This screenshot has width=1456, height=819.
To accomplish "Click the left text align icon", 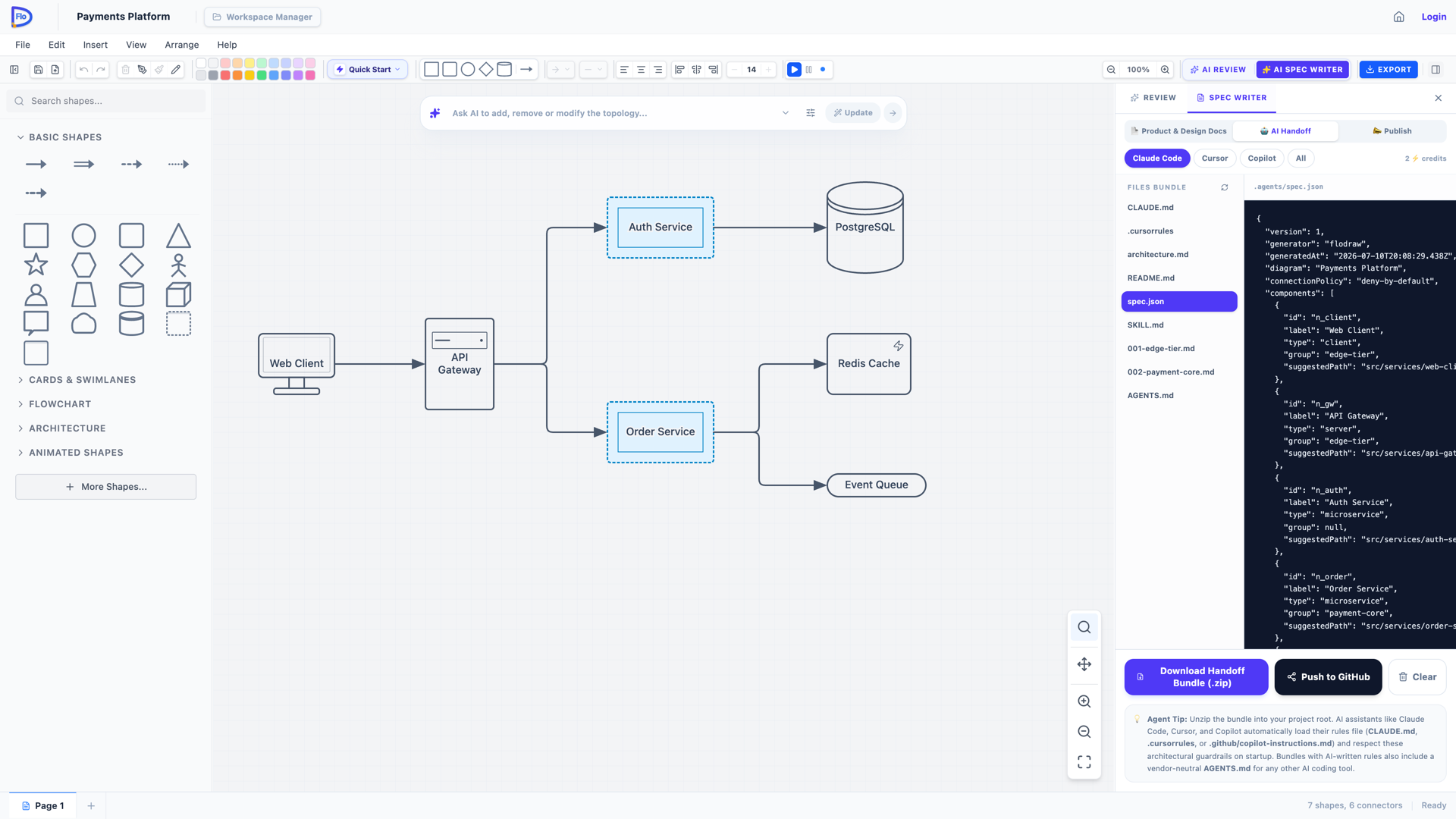I will pos(624,70).
